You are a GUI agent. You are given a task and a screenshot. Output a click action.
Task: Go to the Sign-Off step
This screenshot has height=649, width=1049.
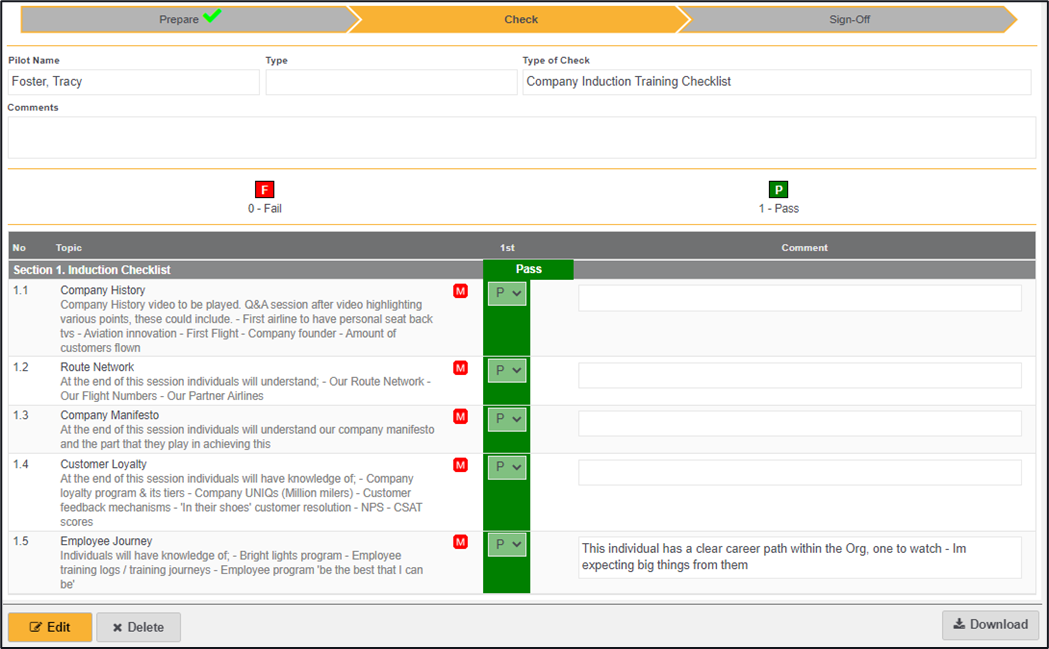[849, 19]
